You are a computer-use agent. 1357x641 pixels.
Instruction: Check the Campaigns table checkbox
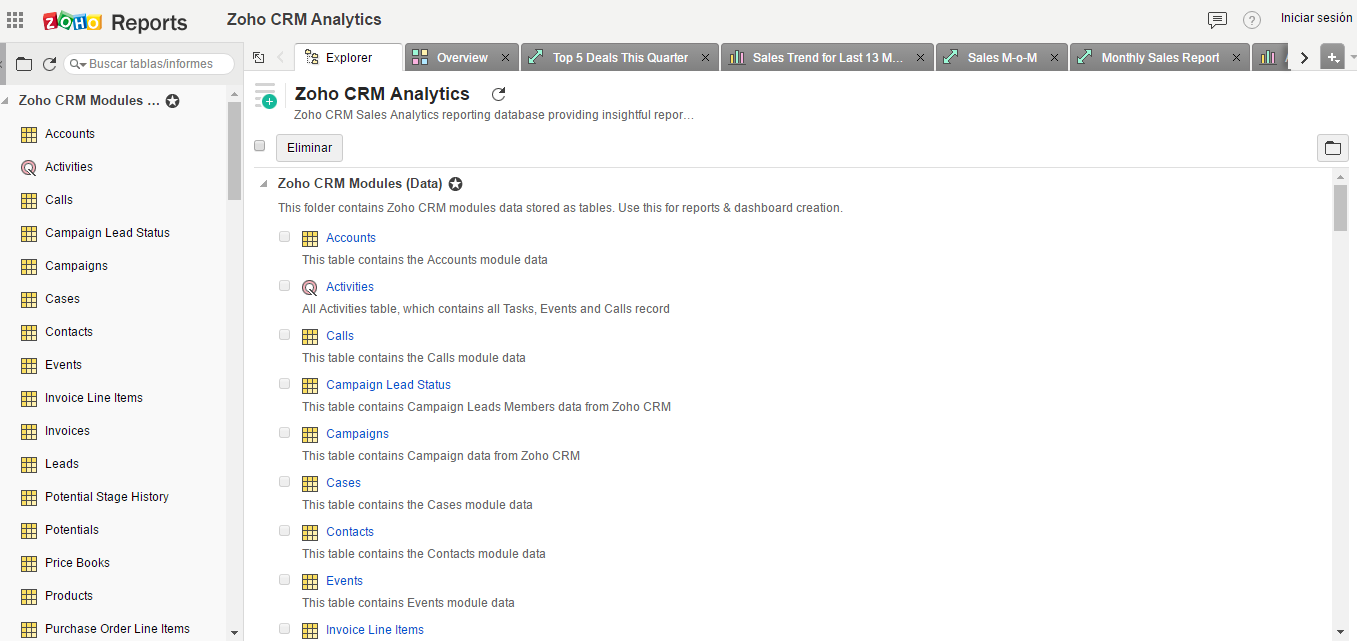284,432
